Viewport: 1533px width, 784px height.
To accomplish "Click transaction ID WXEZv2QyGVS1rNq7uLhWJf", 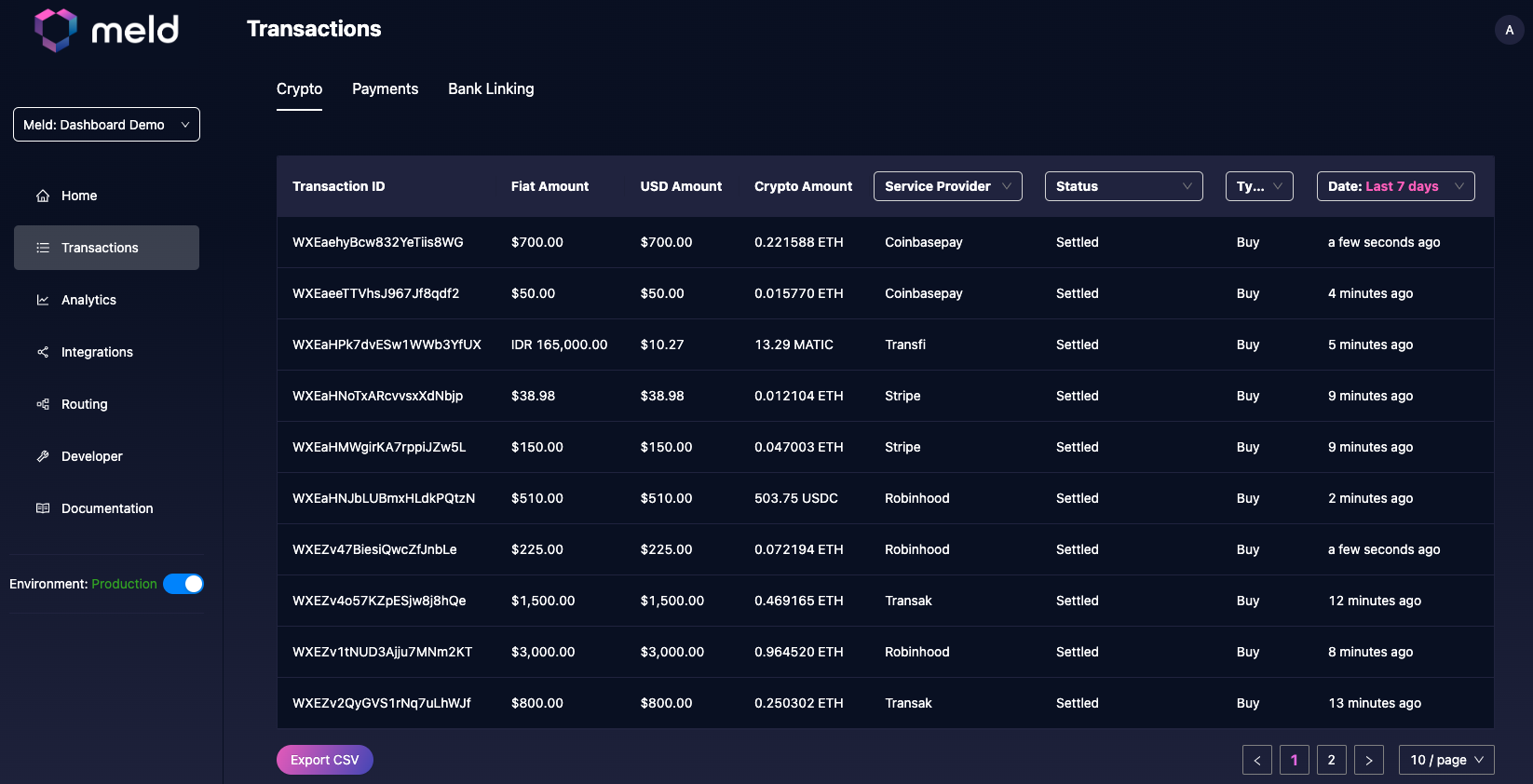I will click(382, 703).
